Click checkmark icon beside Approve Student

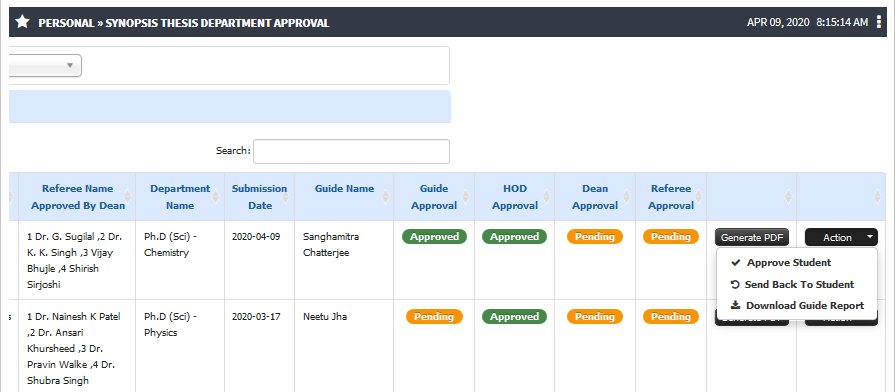point(736,263)
